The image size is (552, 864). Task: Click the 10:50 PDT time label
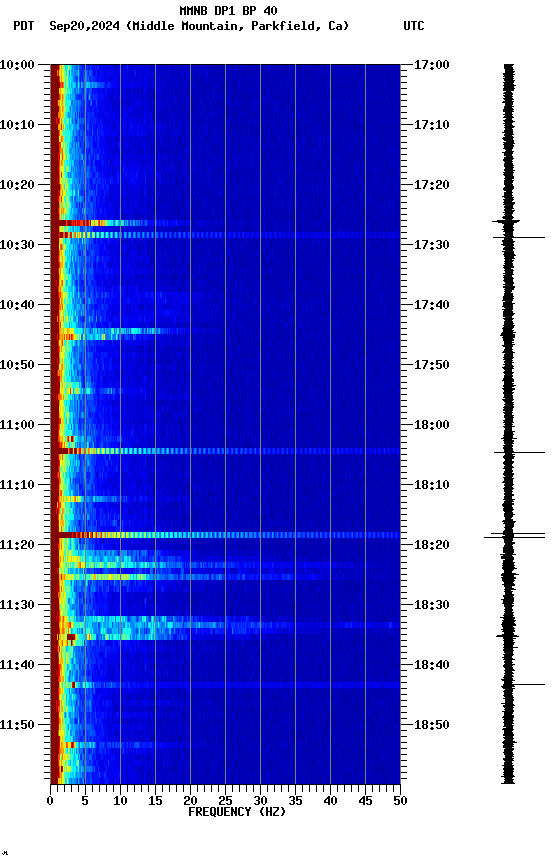pyautogui.click(x=17, y=365)
